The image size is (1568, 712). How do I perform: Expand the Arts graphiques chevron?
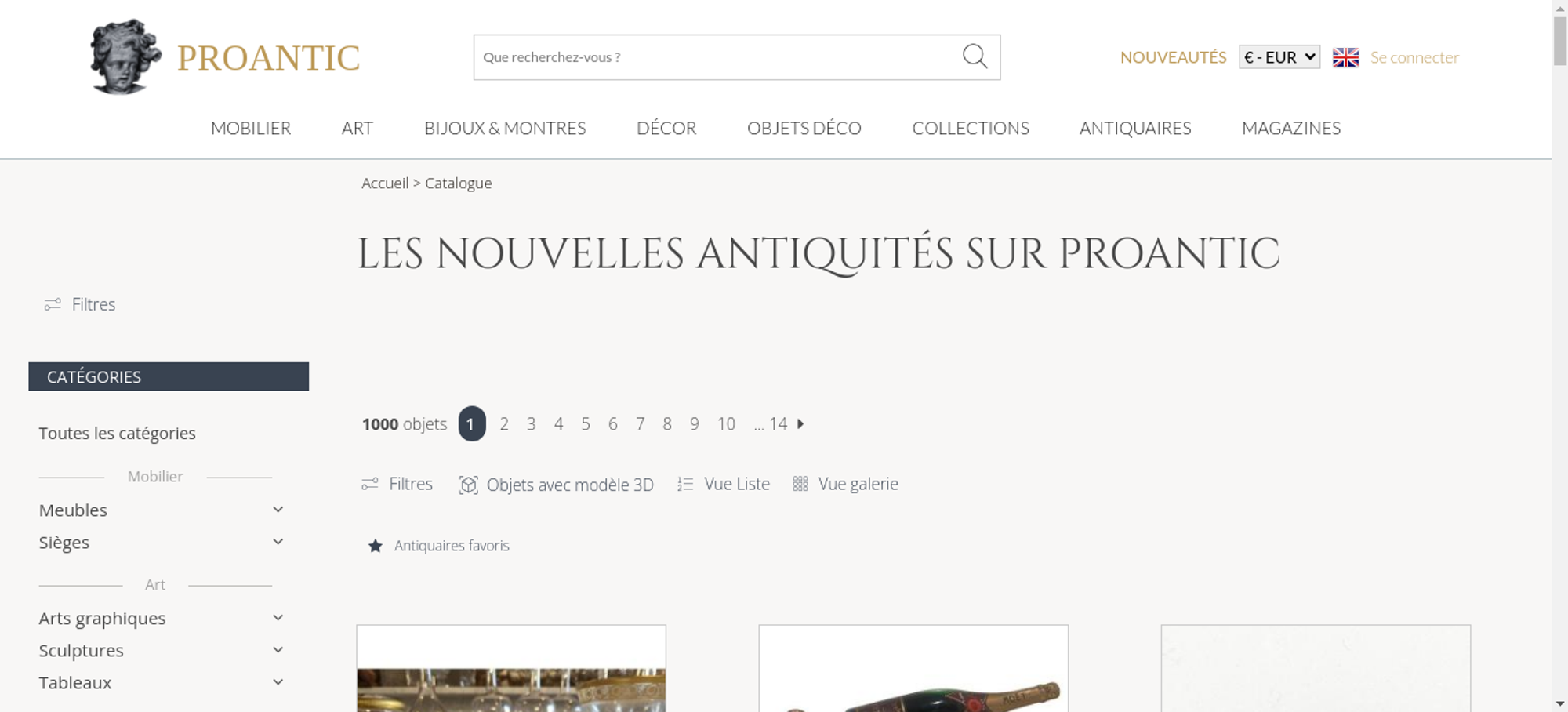[x=278, y=618]
